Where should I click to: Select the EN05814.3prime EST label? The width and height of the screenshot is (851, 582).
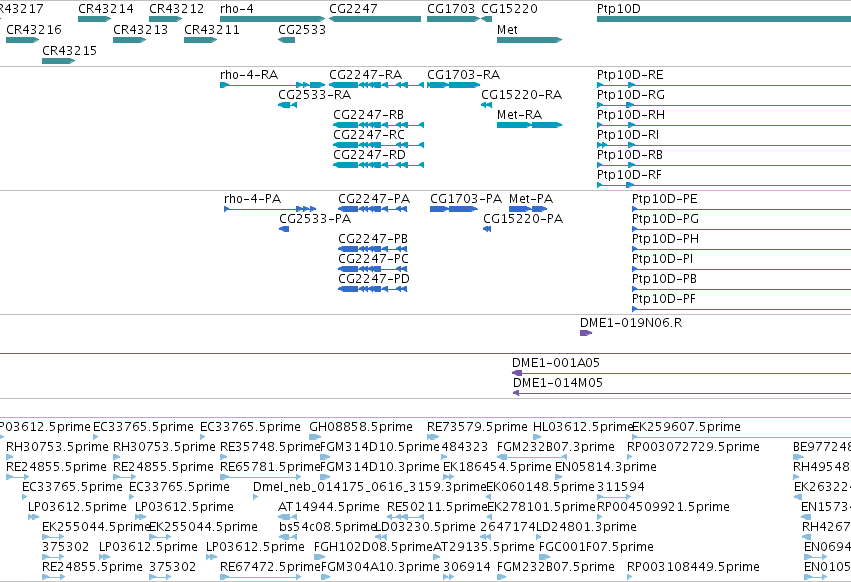(x=606, y=467)
